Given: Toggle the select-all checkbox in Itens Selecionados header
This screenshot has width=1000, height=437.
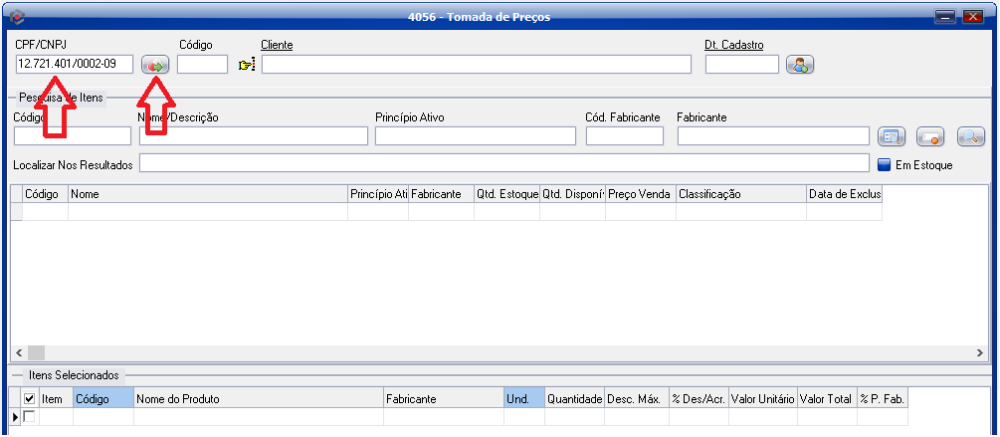Looking at the screenshot, I should tap(29, 399).
